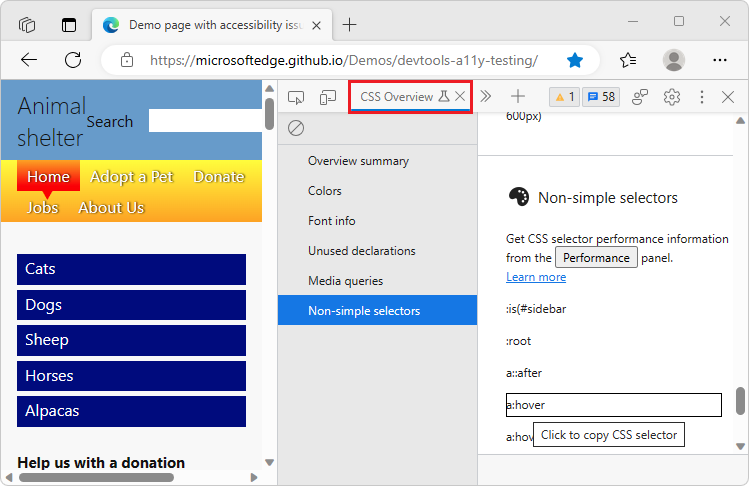Click the Home navigation link

49,176
